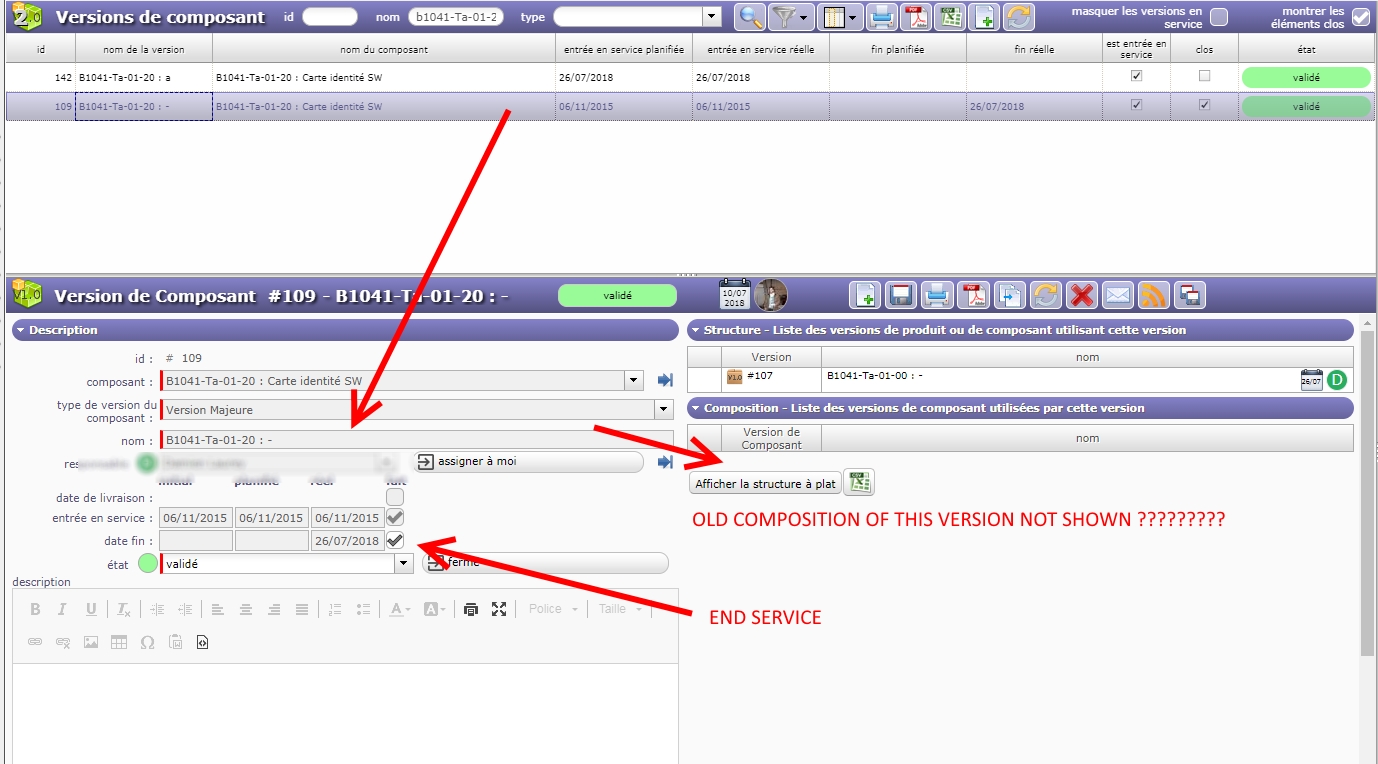Viewport: 1378px width, 764px height.
Task: Collapse the Description section
Action: (x=345, y=330)
